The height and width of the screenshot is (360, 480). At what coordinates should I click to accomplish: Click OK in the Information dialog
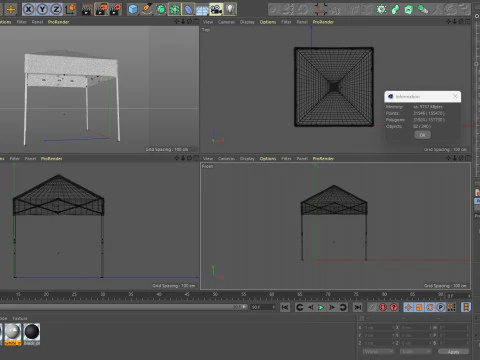pyautogui.click(x=422, y=135)
